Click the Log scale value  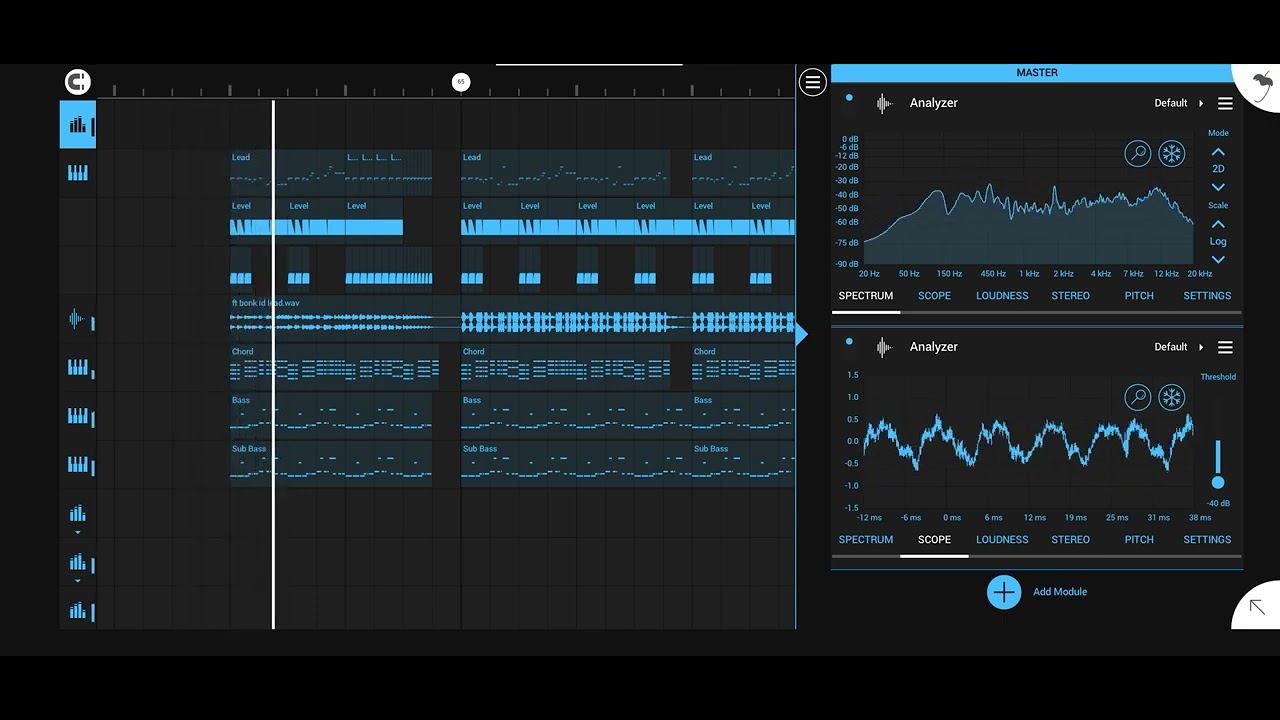point(1218,241)
